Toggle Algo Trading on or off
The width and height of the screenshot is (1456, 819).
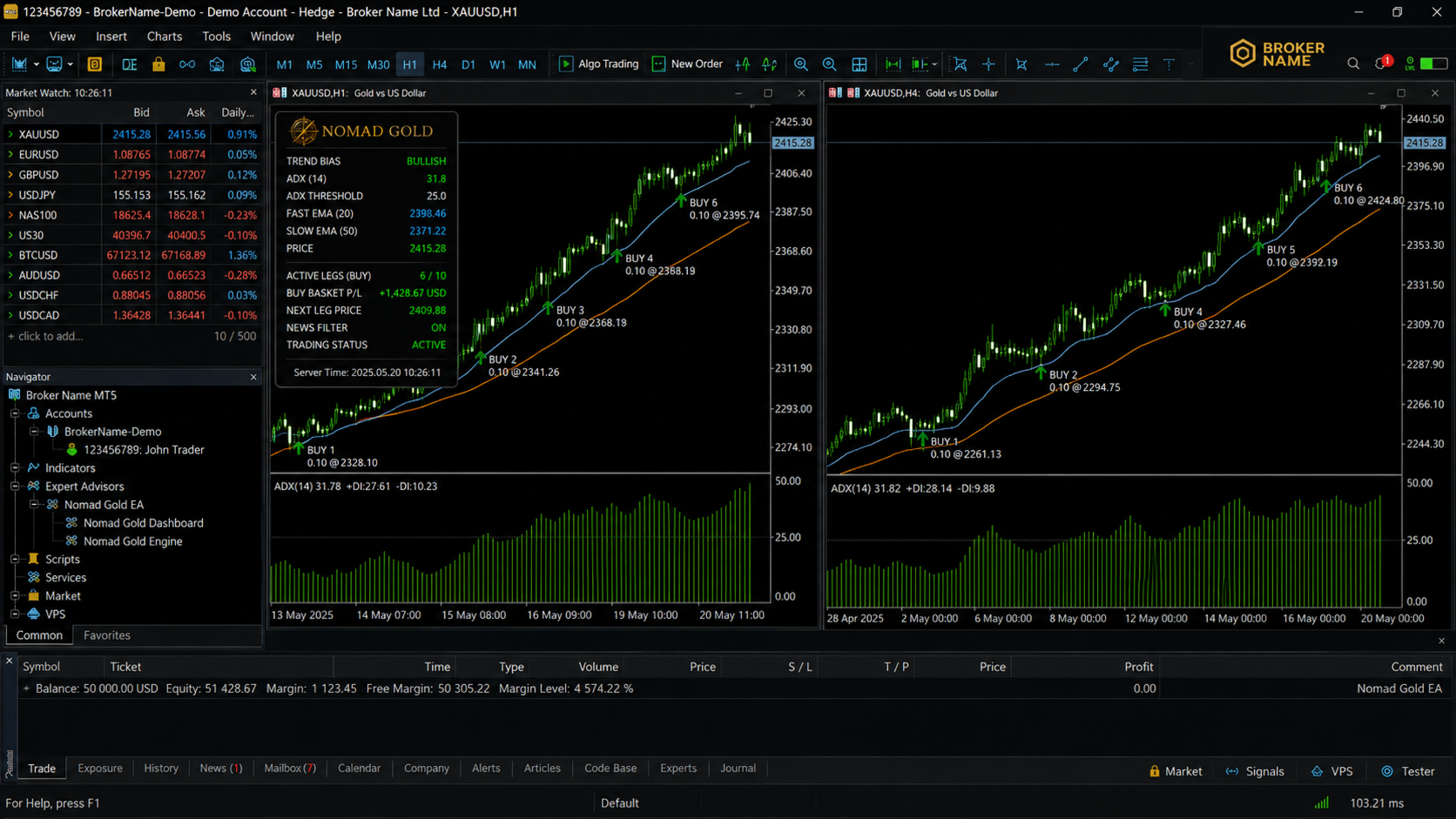599,64
